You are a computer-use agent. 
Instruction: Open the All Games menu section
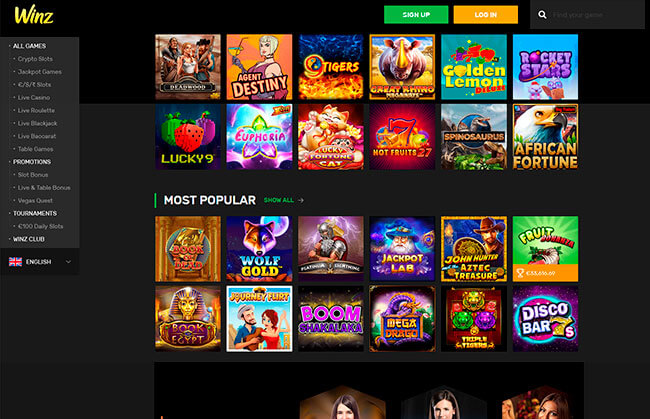(29, 46)
